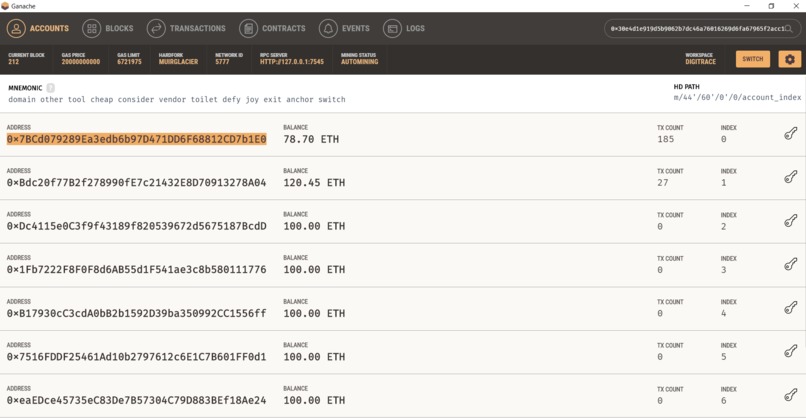
Task: Click the TX count value 185
Action: tap(665, 139)
